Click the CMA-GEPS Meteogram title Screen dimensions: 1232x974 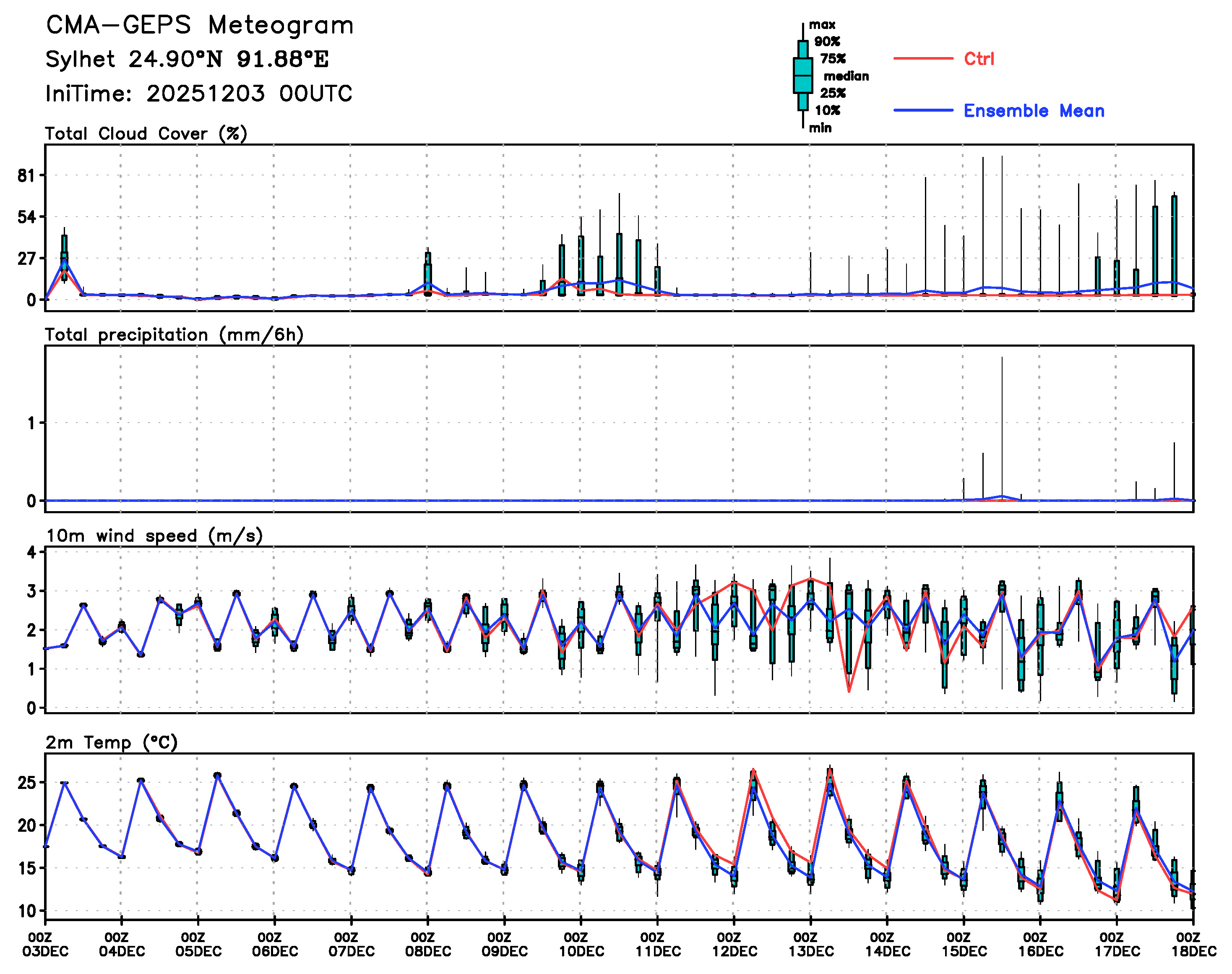coord(200,26)
